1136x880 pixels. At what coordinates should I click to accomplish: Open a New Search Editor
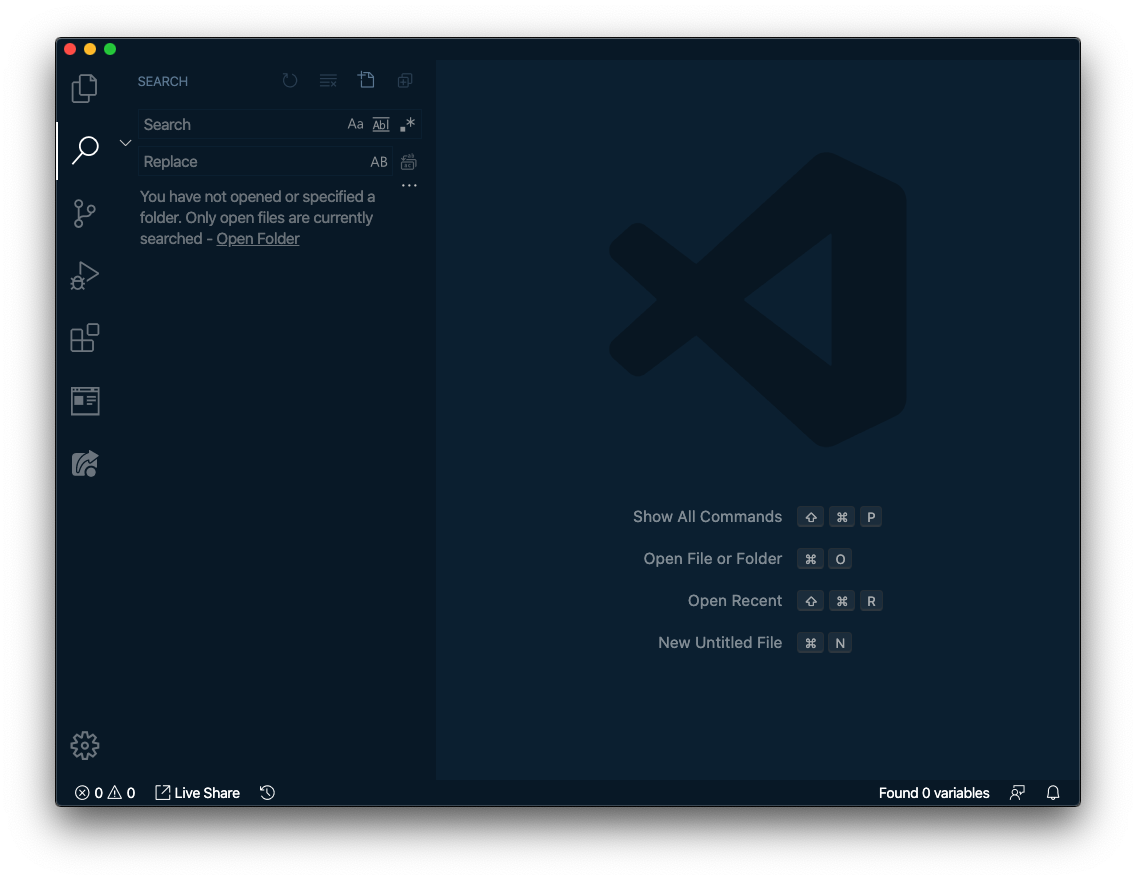(367, 80)
